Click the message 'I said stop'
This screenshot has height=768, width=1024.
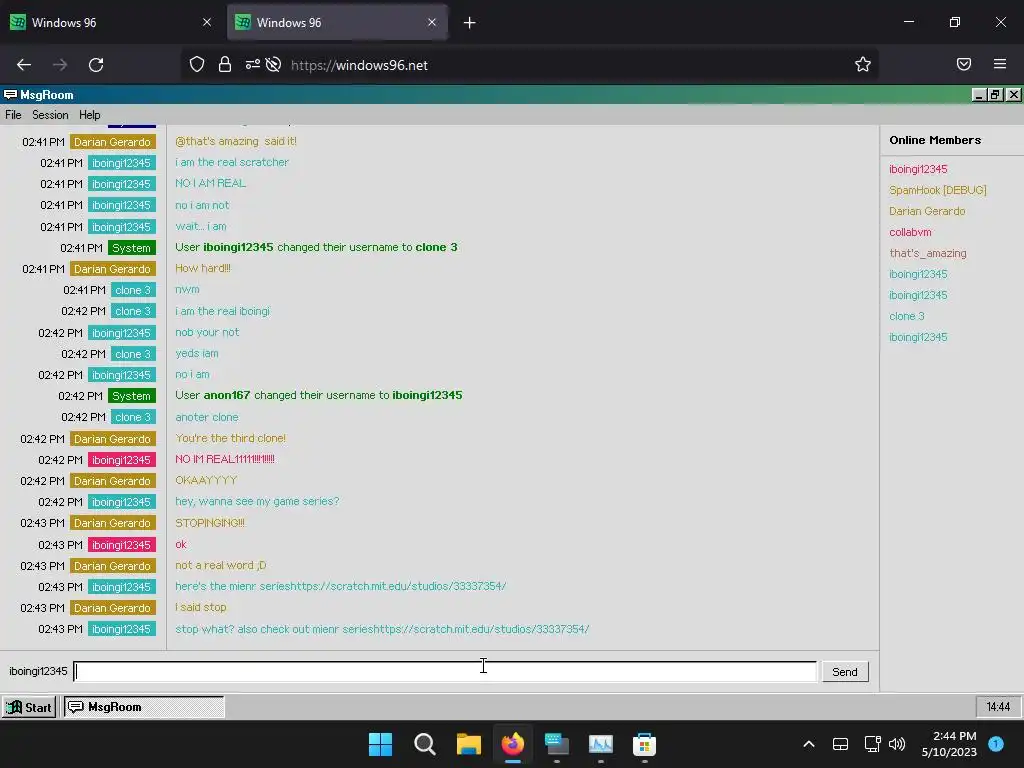[200, 607]
